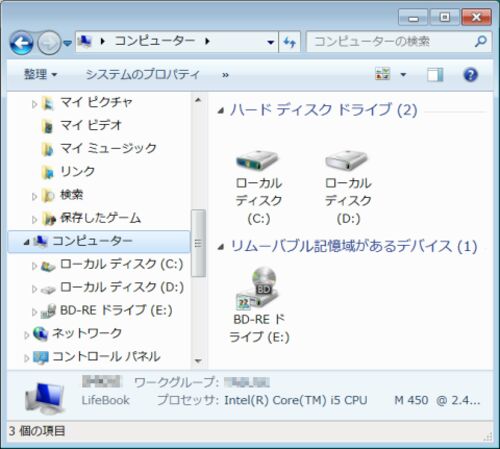500x449 pixels.
Task: Click navigation pane scroll up arrow
Action: tap(198, 100)
